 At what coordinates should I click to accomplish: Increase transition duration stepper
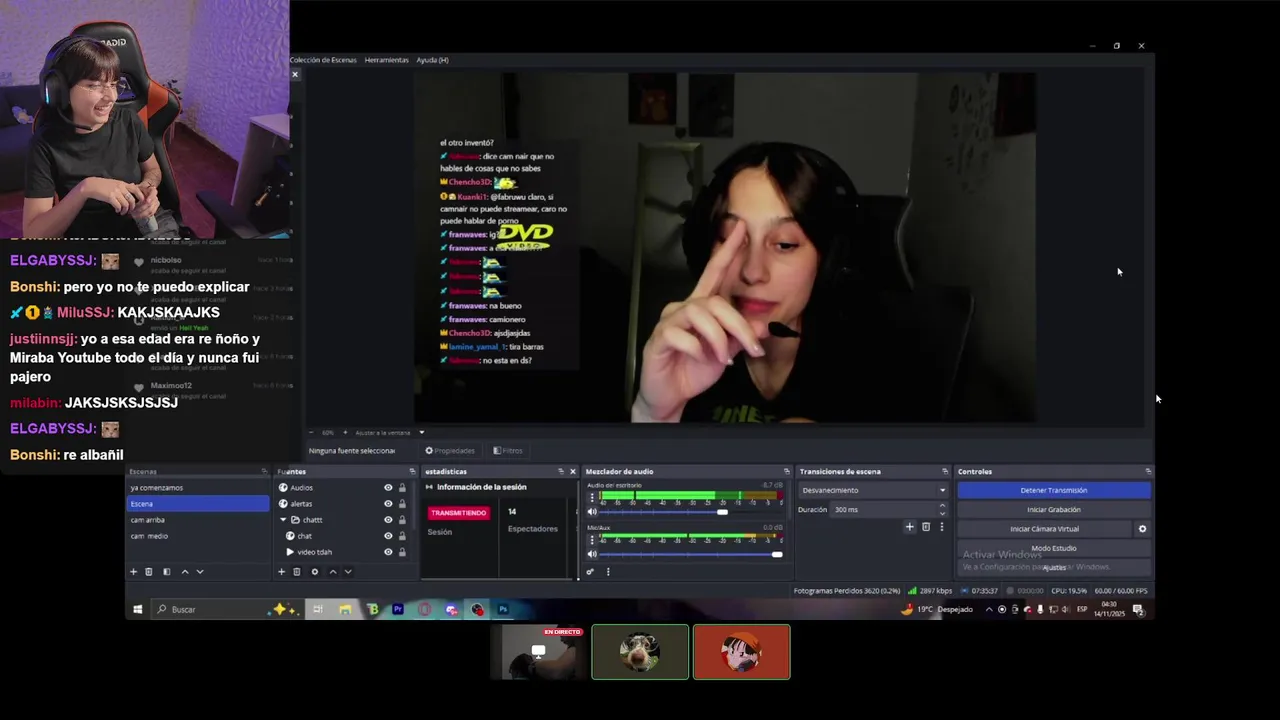click(x=942, y=506)
